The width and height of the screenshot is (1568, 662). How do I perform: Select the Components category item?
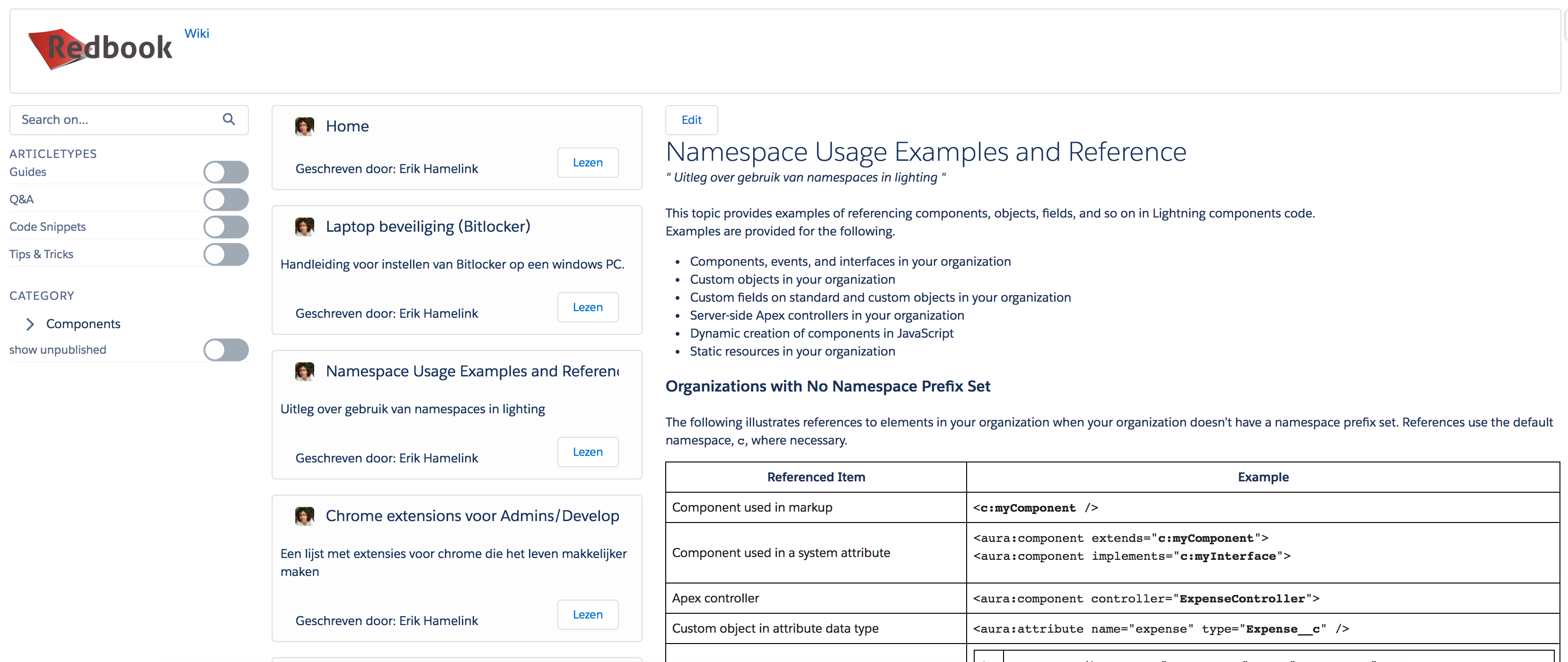83,324
